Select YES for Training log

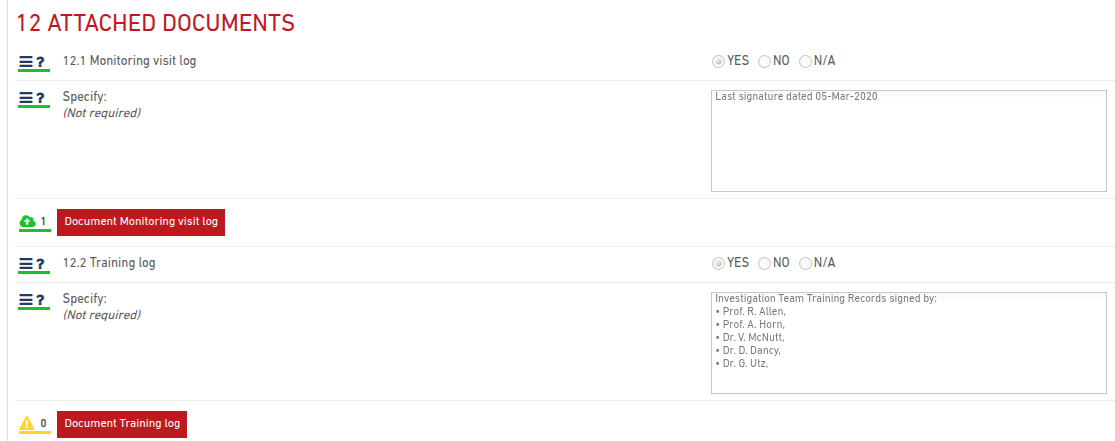[x=718, y=263]
